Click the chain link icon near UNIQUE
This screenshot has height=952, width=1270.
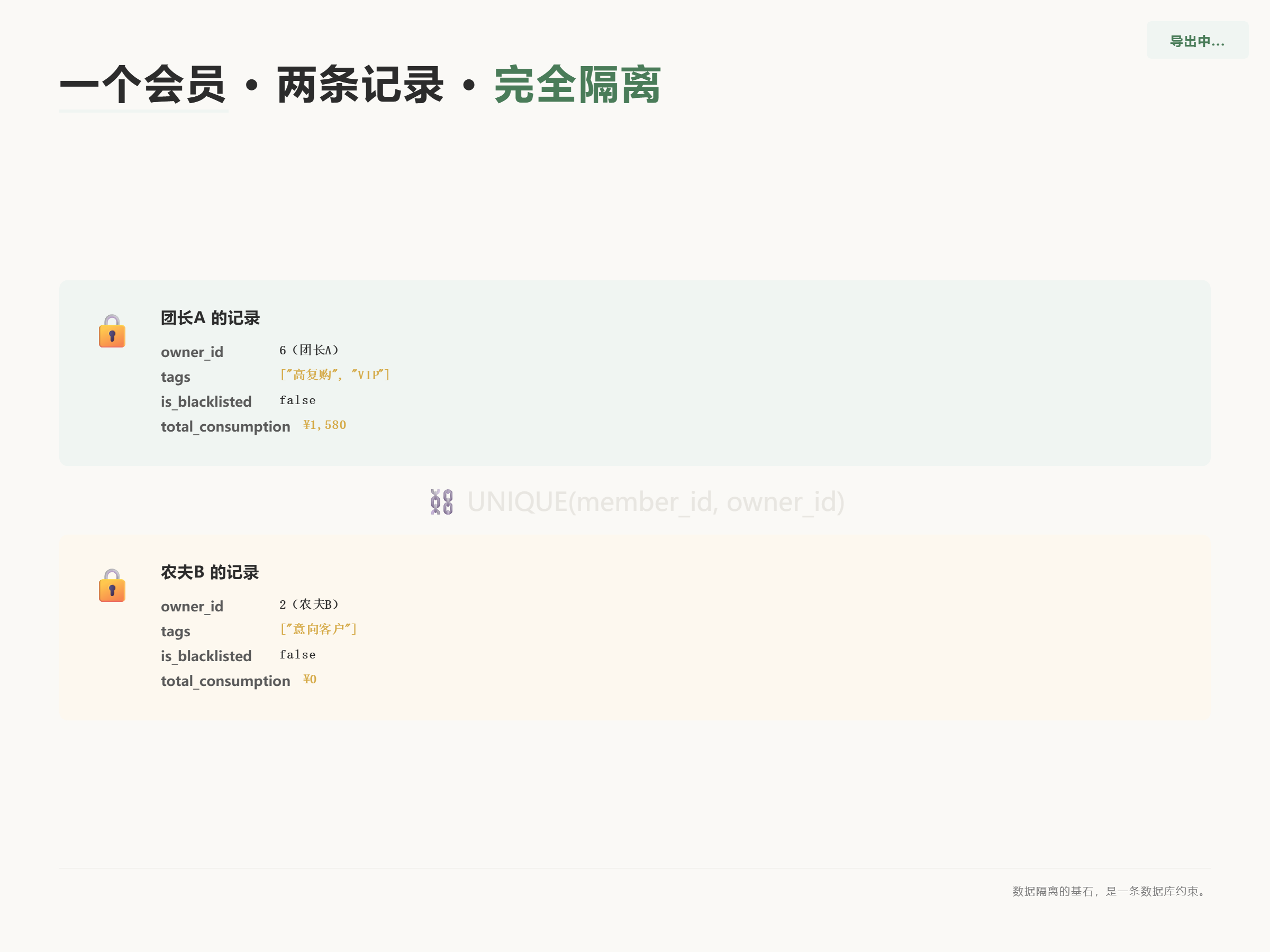tap(441, 502)
